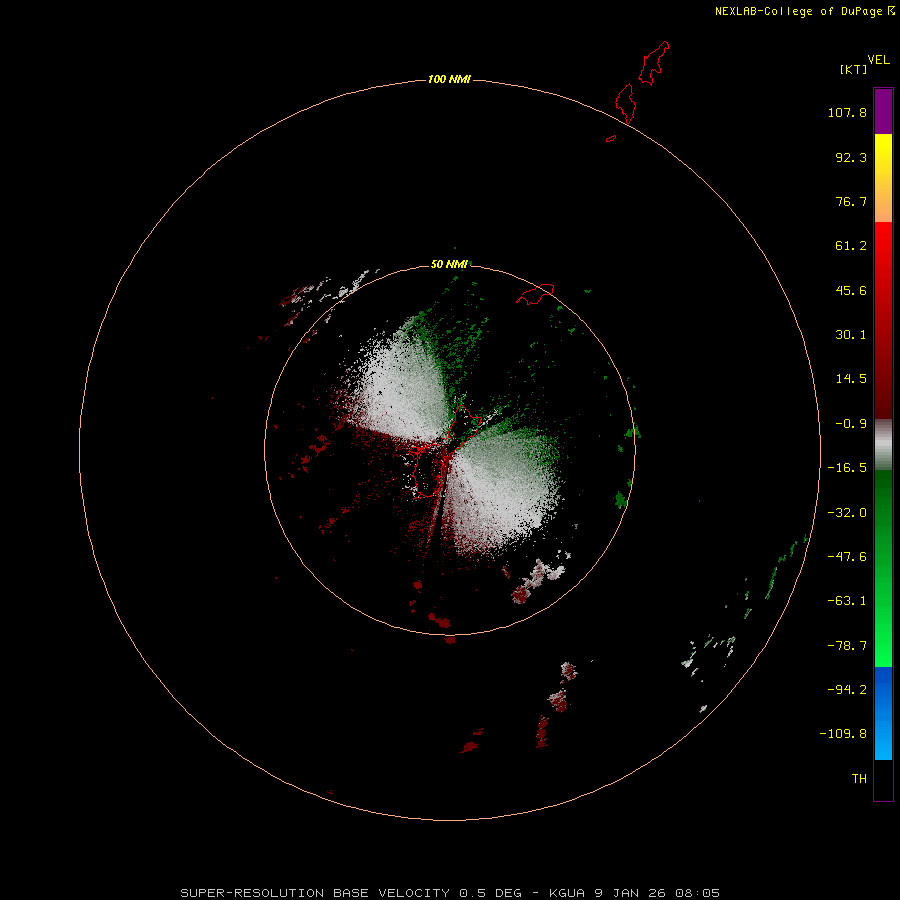Click the VEL legend title
900x900 pixels.
[x=878, y=60]
